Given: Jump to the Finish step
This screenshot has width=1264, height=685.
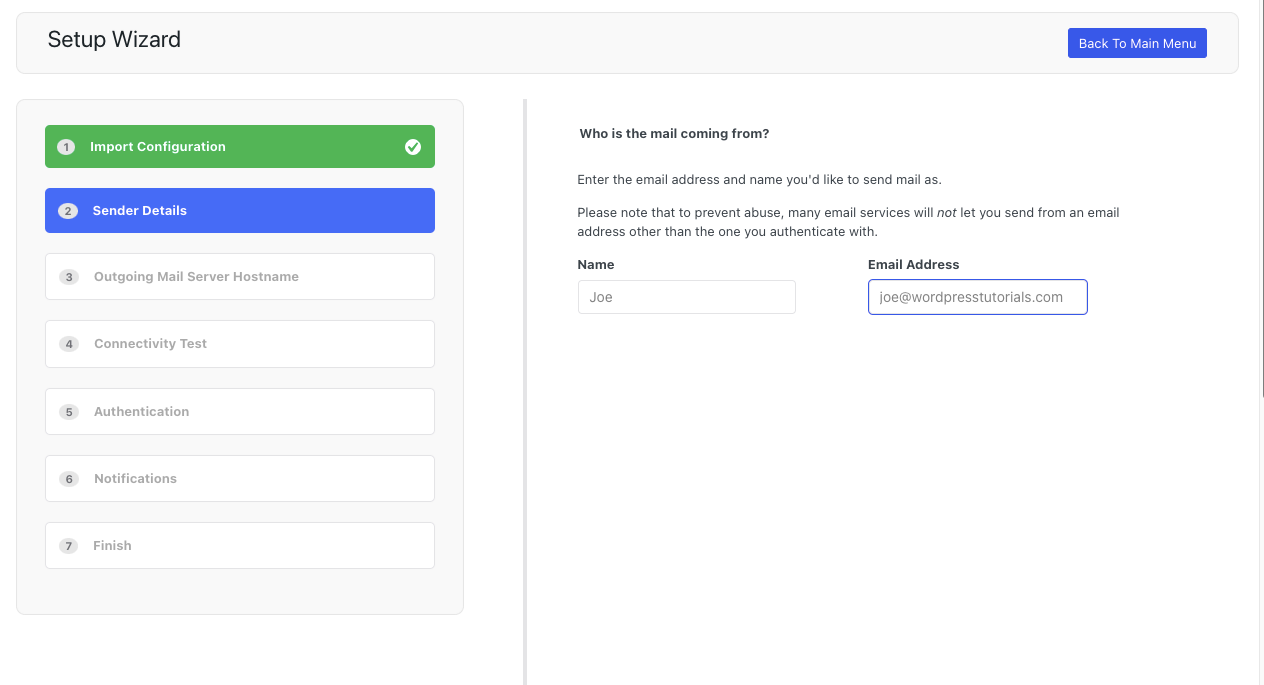Looking at the screenshot, I should click(x=239, y=545).
